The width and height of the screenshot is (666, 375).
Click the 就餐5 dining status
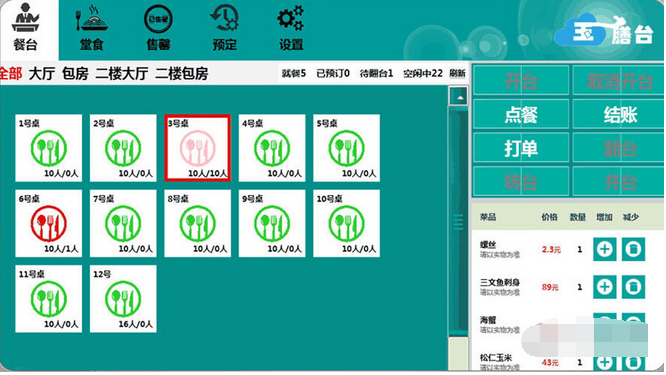[x=293, y=73]
